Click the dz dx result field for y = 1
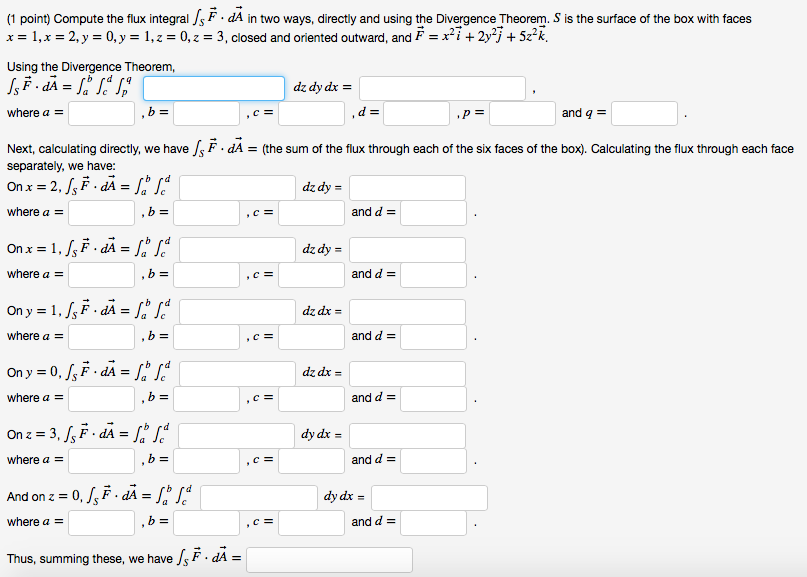The height and width of the screenshot is (577, 807). [x=413, y=311]
